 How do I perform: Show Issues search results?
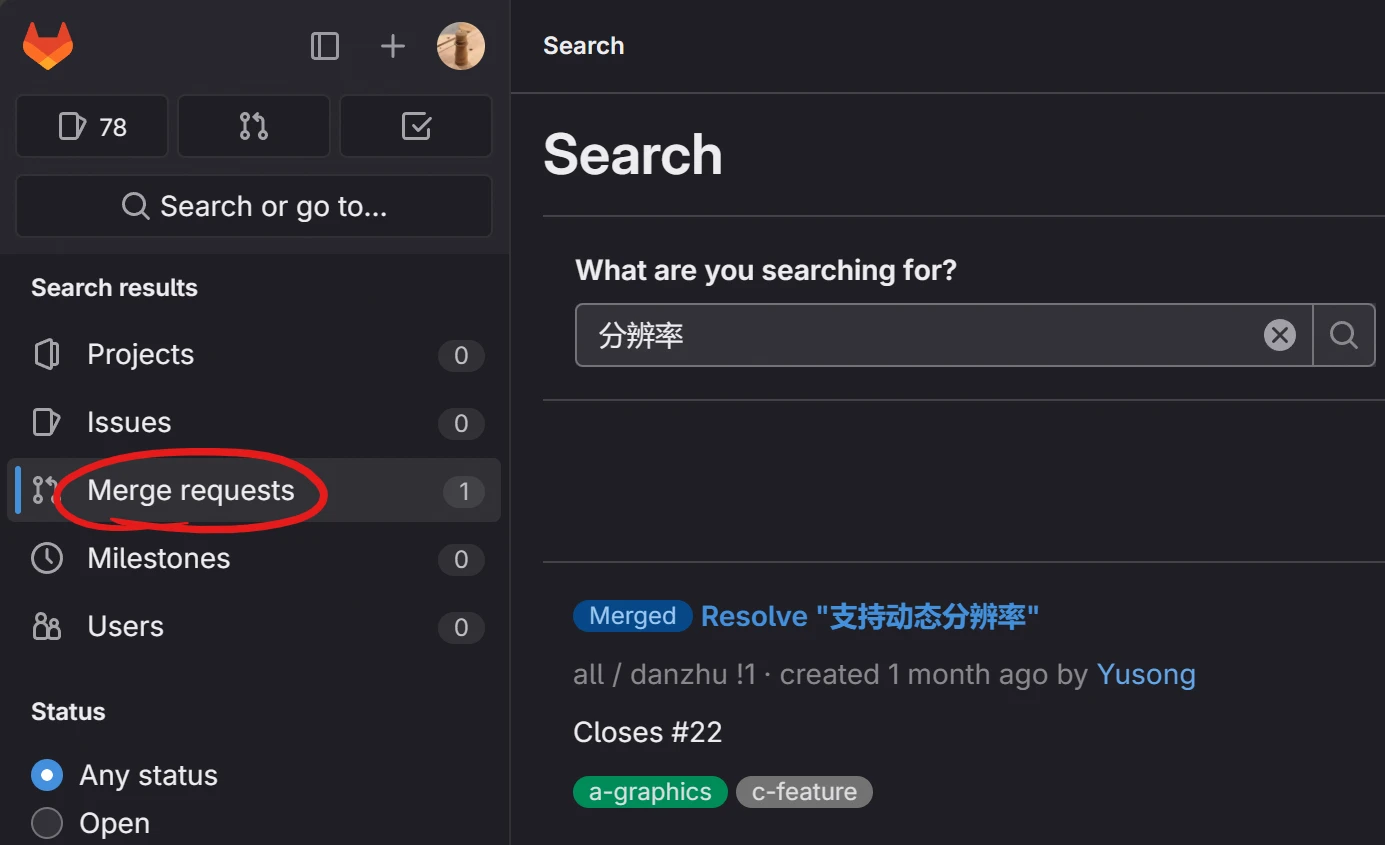pyautogui.click(x=129, y=422)
